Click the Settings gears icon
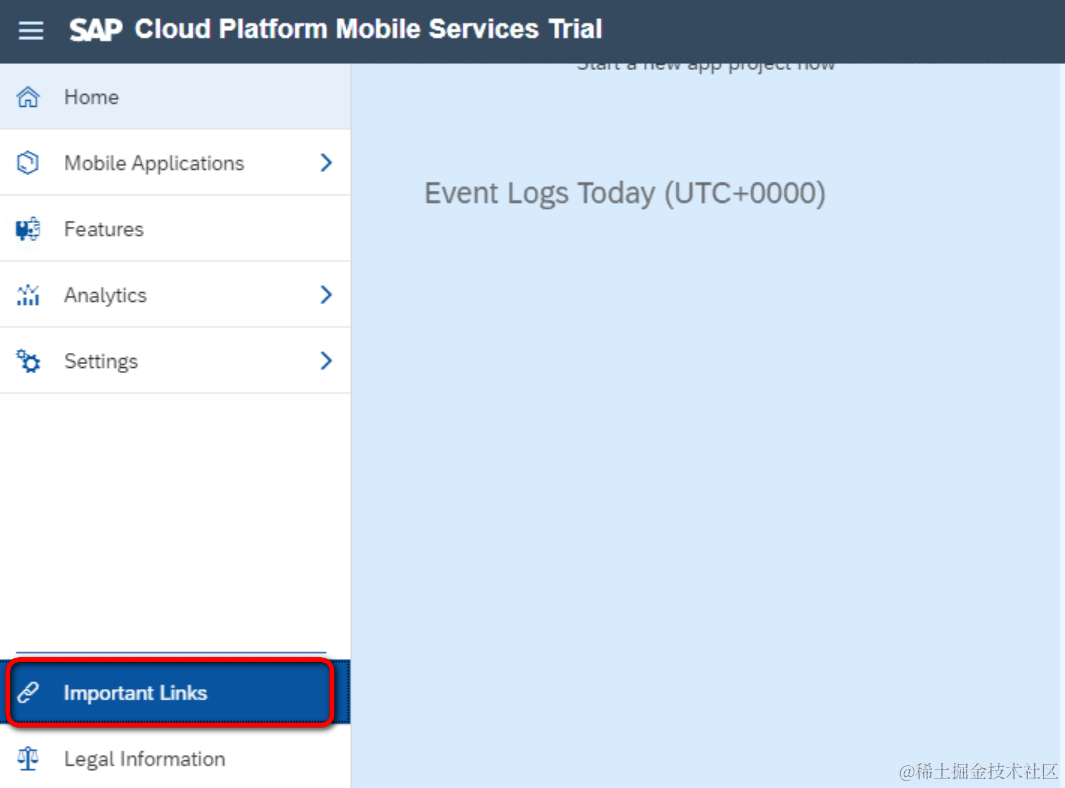Screen dimensions: 1065x788 (28, 361)
